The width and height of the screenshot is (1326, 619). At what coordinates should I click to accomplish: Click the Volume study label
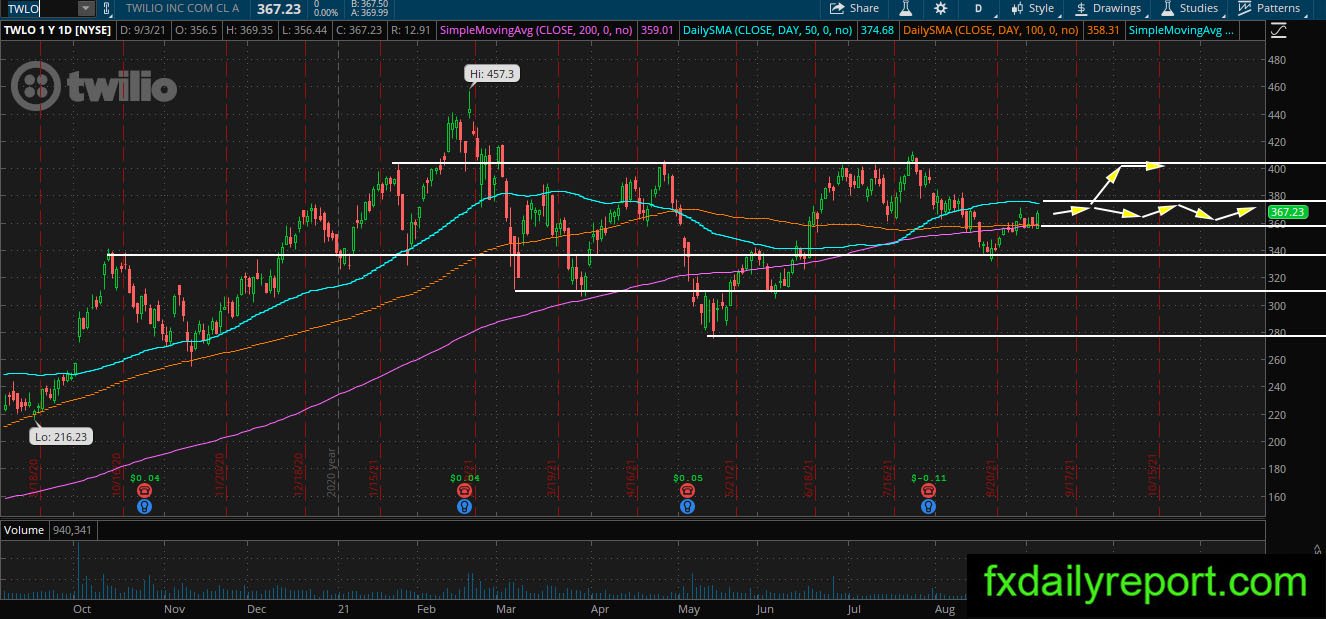(x=23, y=530)
